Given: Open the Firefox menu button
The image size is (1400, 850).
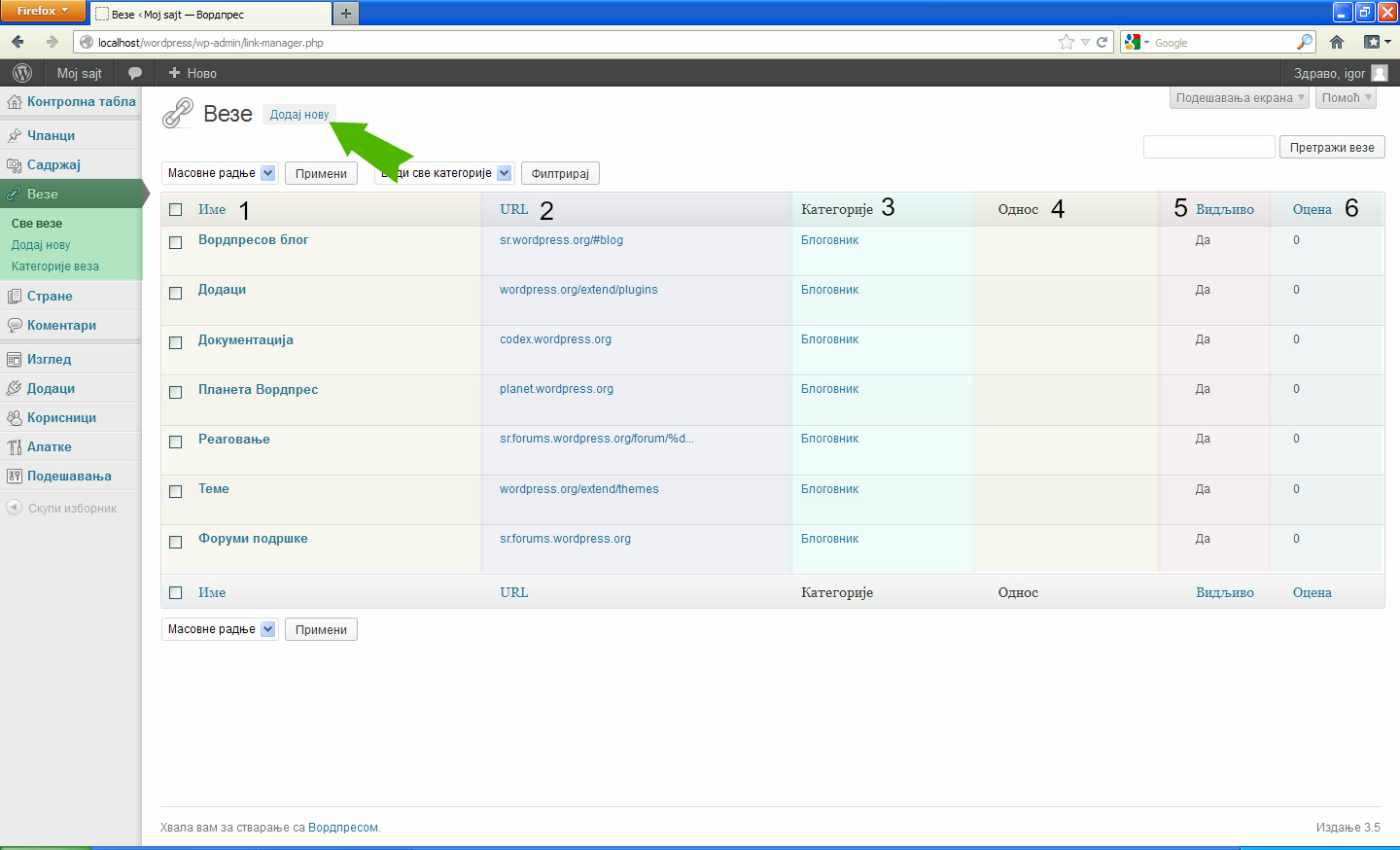Looking at the screenshot, I should 43,11.
